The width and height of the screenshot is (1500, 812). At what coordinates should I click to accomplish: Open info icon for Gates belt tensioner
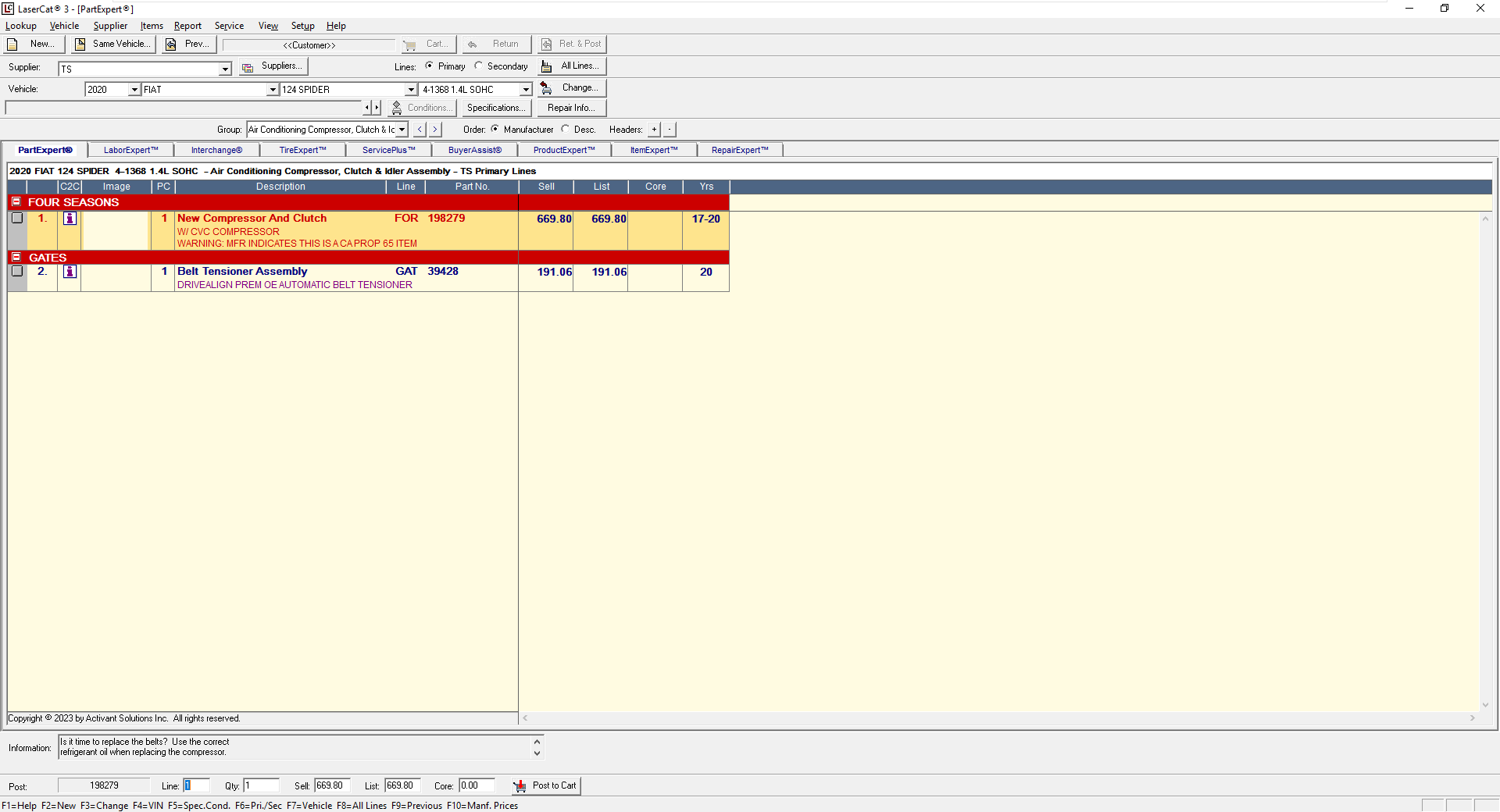(x=70, y=272)
